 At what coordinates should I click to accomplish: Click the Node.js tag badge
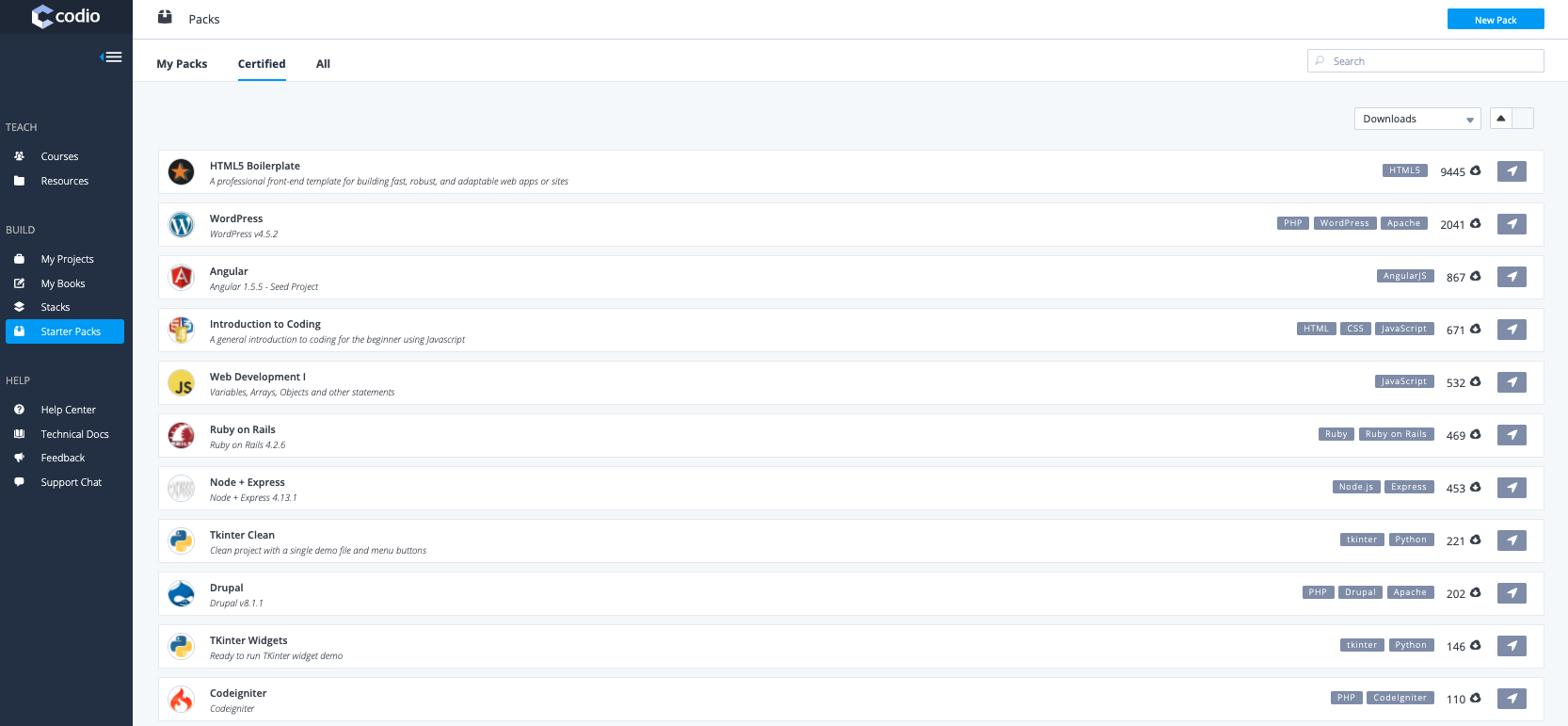1357,487
